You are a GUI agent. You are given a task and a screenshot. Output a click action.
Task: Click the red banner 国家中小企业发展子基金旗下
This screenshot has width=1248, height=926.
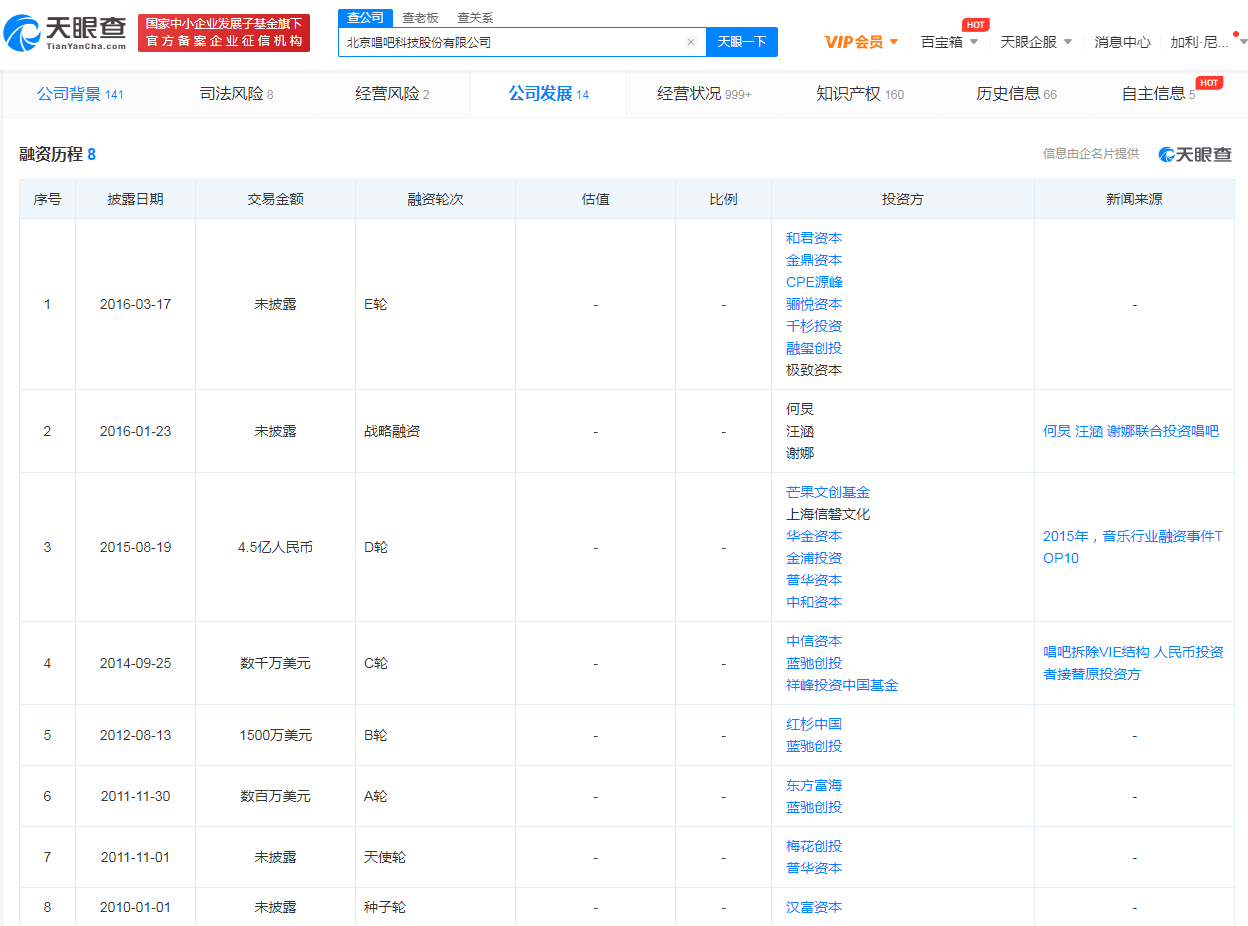coord(224,33)
